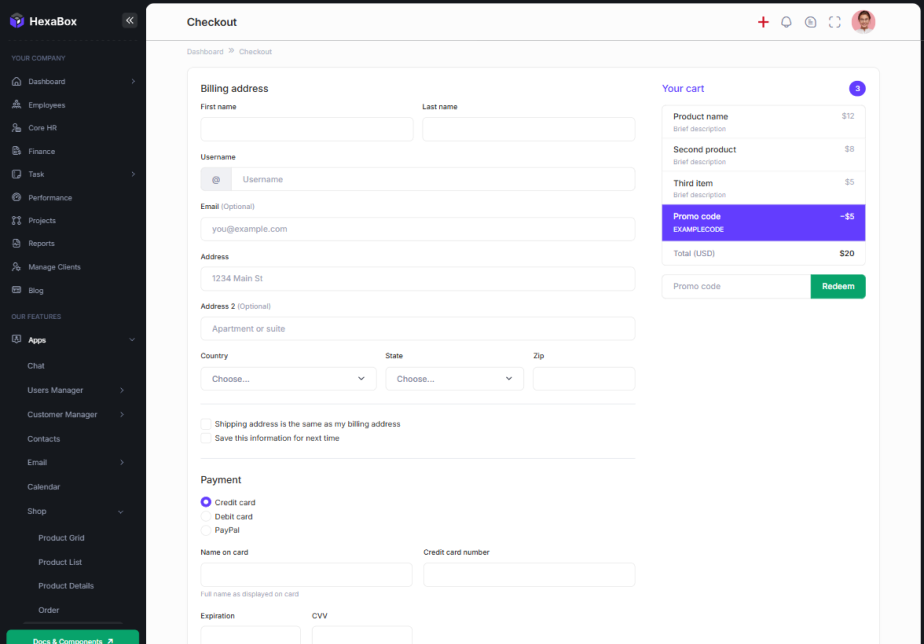Enable 'Save this information for next time'

point(206,438)
